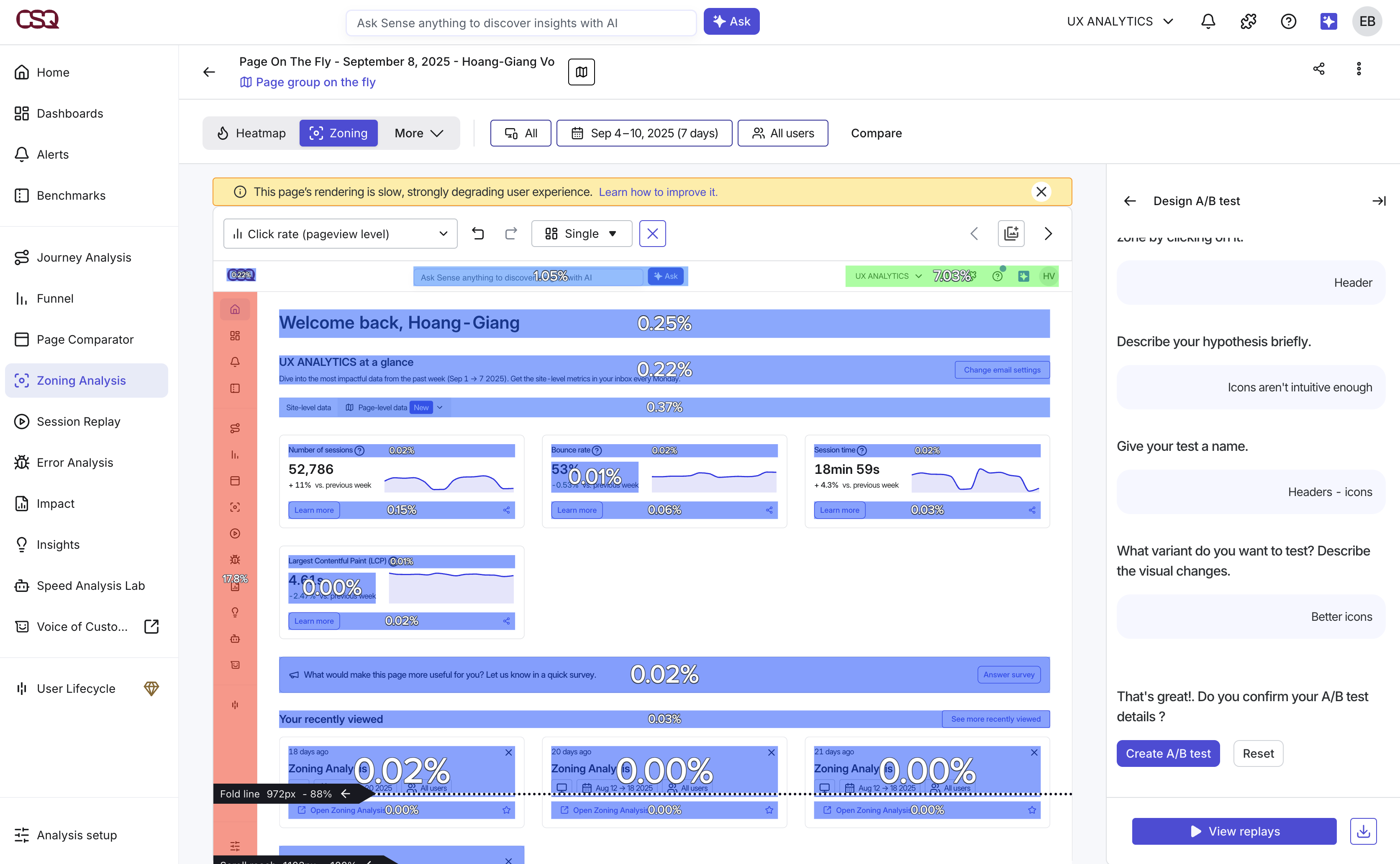Screen dimensions: 1400x864
Task: Expand the UX ANALYTICS project selector
Action: [x=1120, y=22]
